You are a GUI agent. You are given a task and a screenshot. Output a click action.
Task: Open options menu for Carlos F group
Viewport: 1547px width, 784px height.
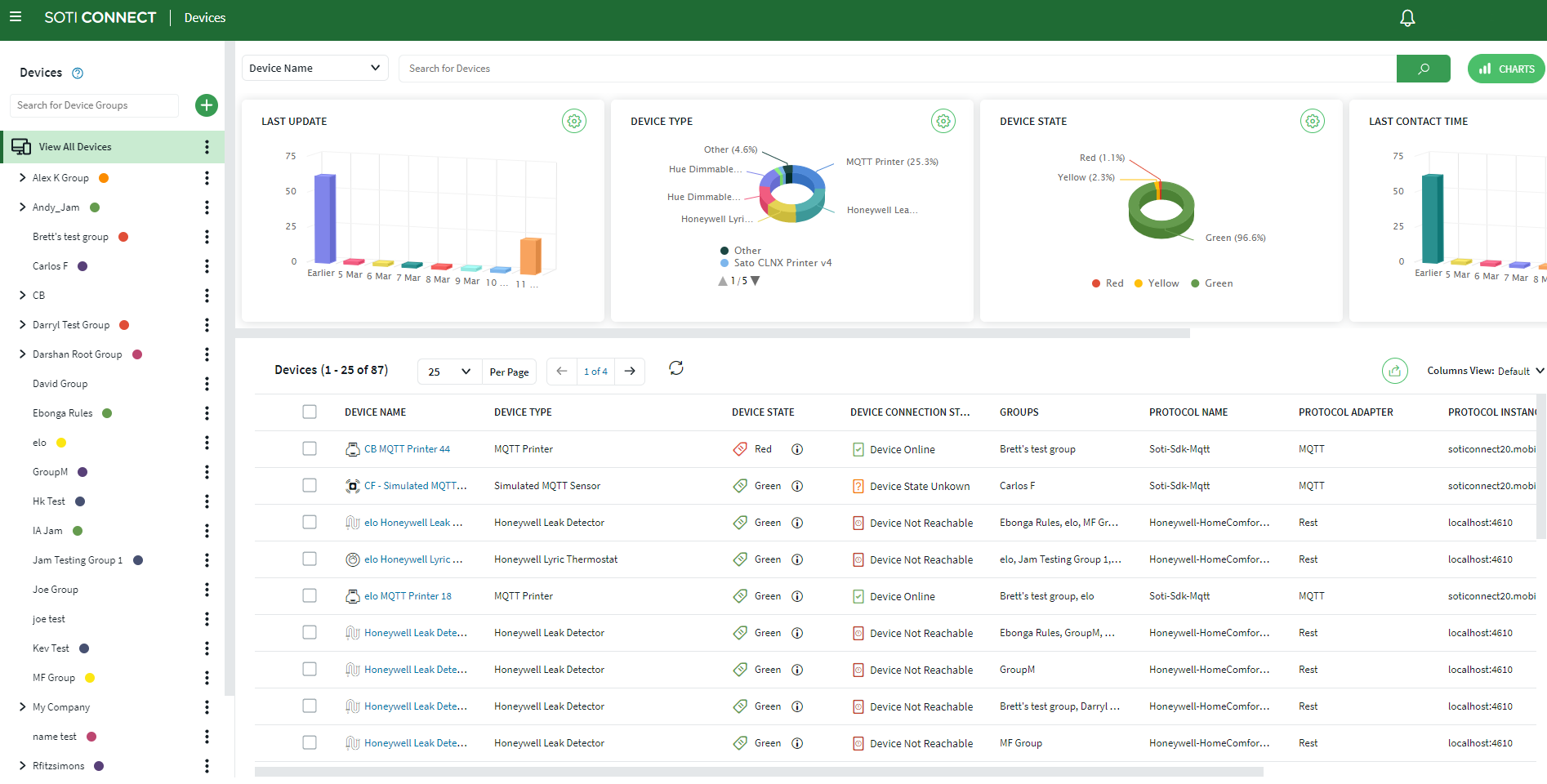(207, 266)
